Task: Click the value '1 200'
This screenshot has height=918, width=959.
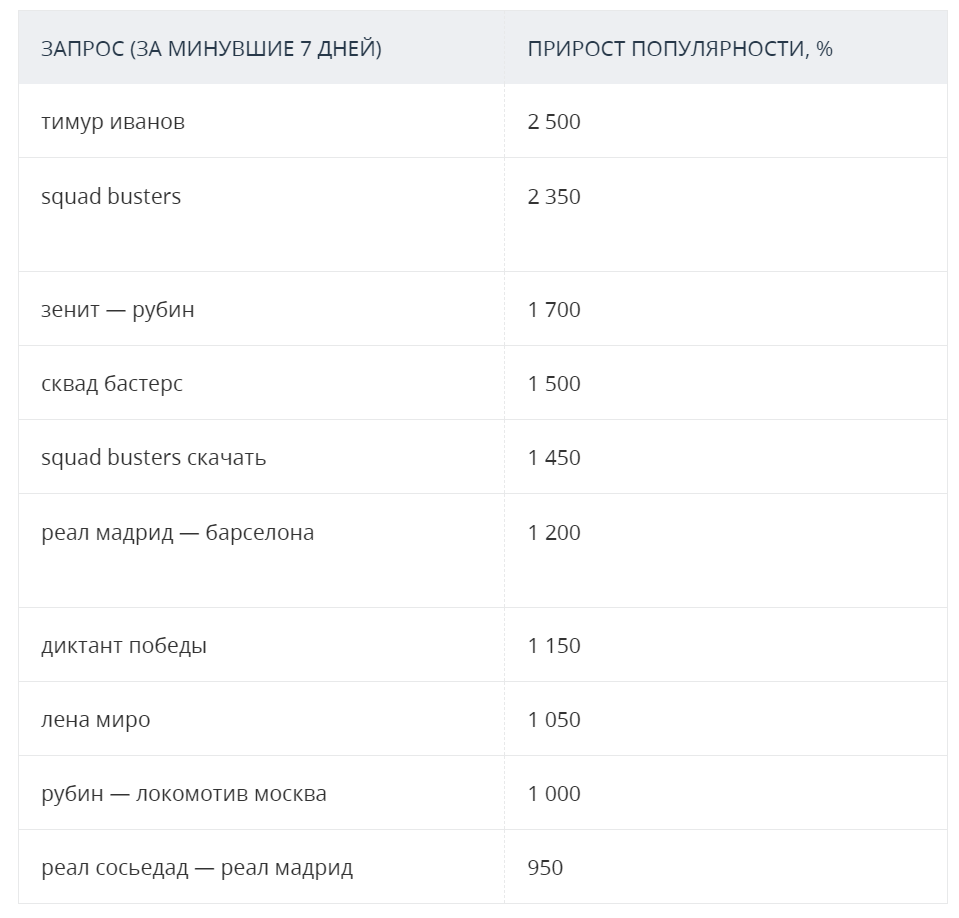Action: click(x=554, y=533)
